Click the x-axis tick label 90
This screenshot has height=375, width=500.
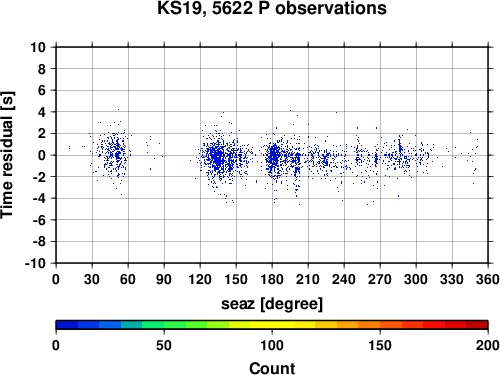coord(164,279)
